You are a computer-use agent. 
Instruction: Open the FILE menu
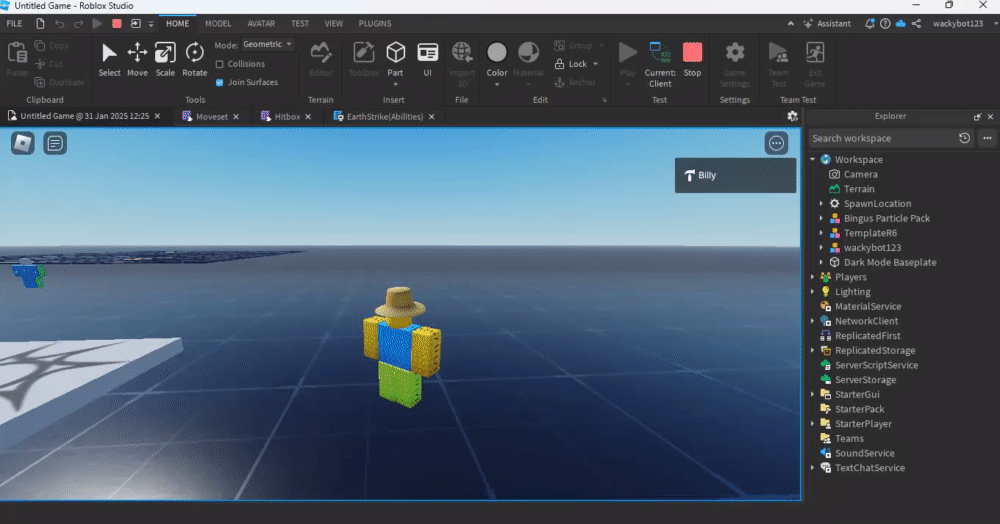14,24
